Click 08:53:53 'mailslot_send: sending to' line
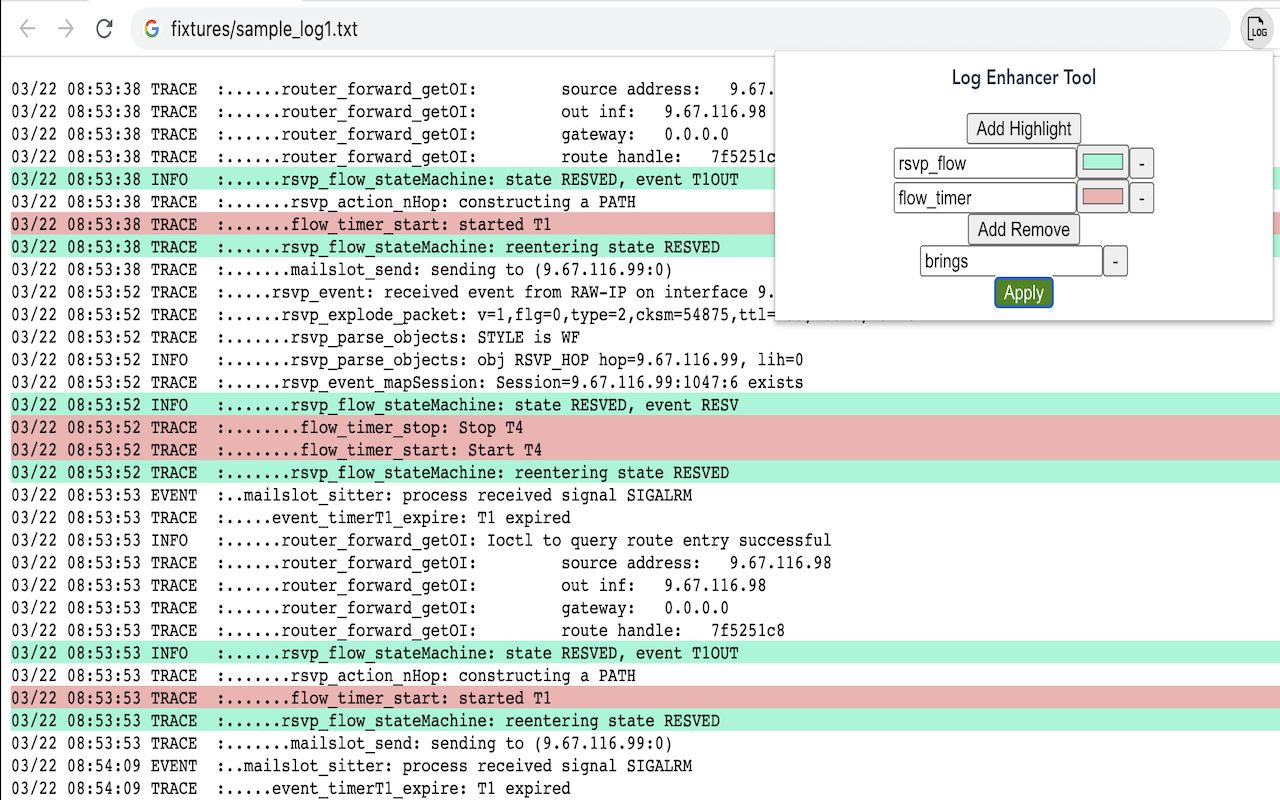The width and height of the screenshot is (1280, 800). point(342,743)
